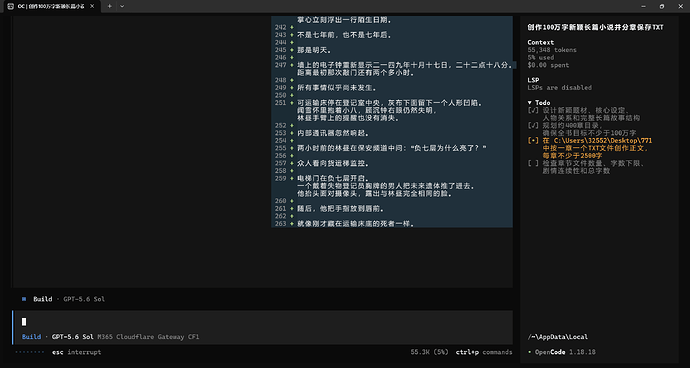Click the green dot before OpenCode
Screen dimensions: 690x368
[529, 352]
